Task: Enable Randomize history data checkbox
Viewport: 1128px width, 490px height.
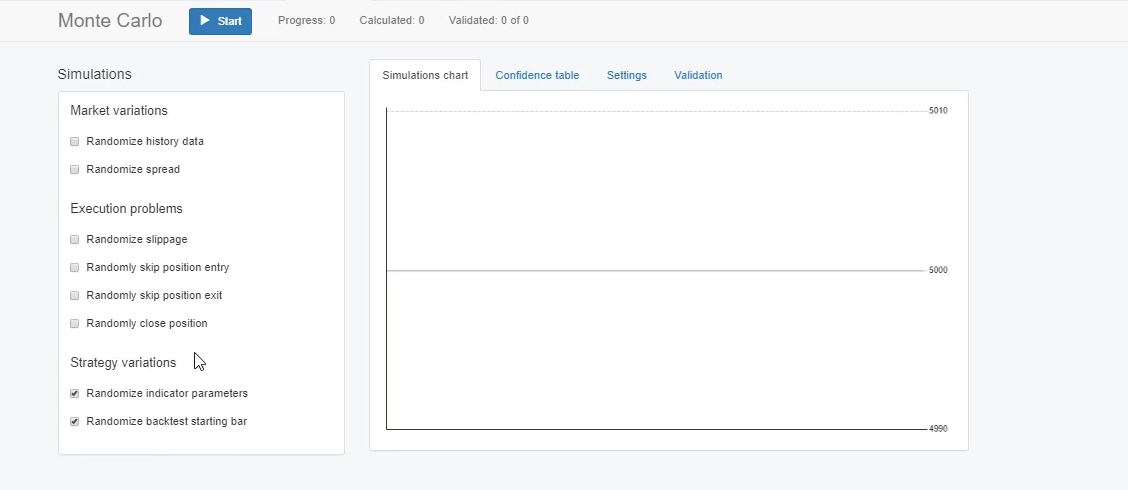Action: point(75,142)
